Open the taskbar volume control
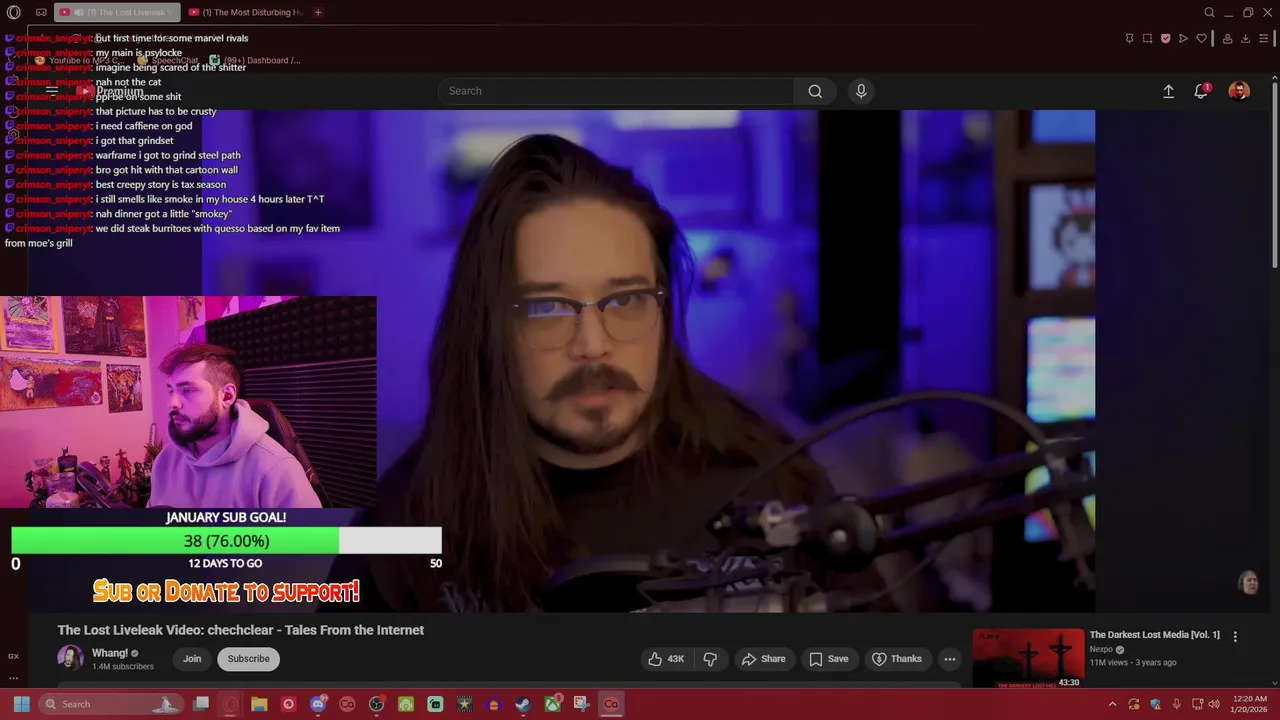Image resolution: width=1280 pixels, height=720 pixels. click(1214, 704)
